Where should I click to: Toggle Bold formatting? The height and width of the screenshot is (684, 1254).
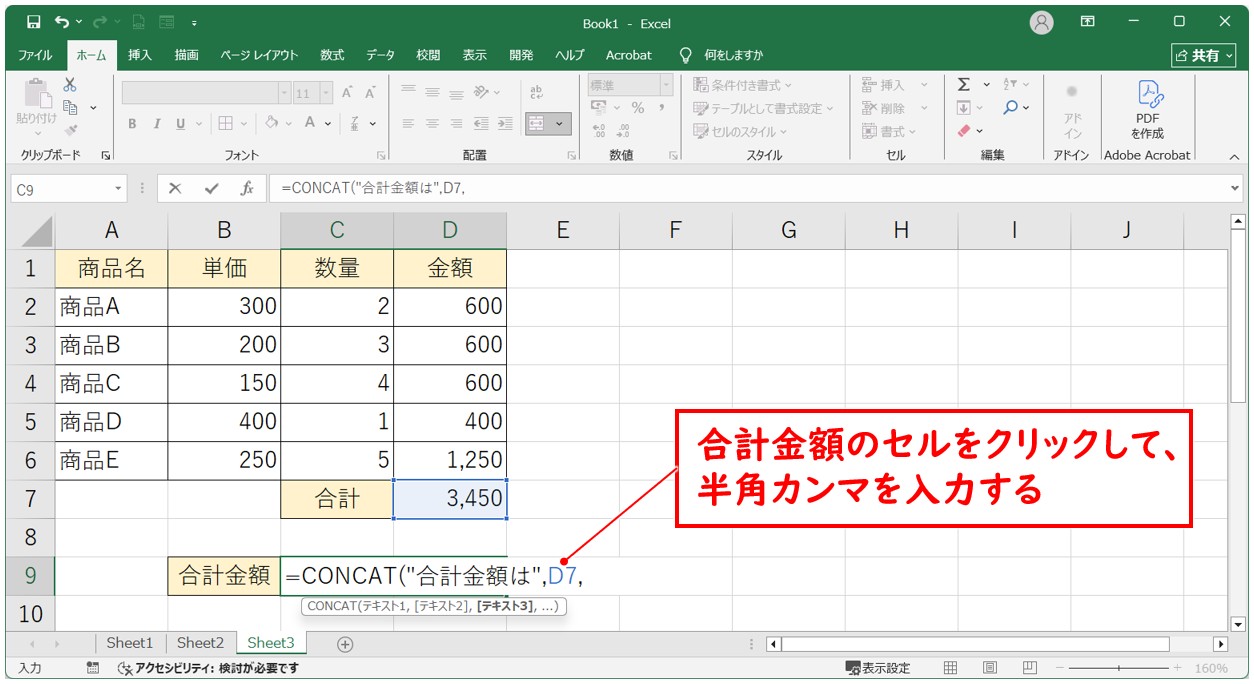coord(133,124)
